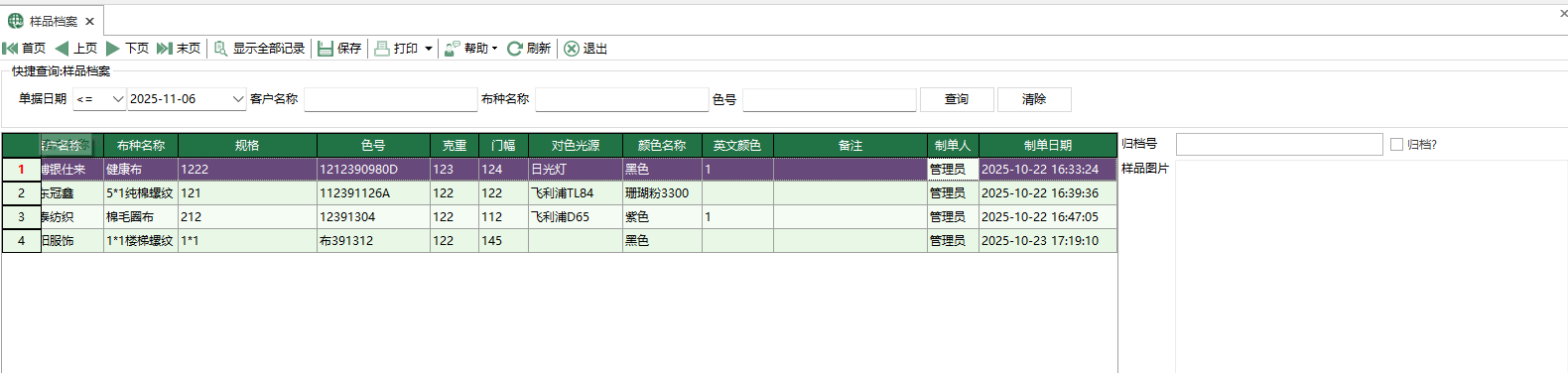Show all records (显示全部记录)
Image resolution: width=1568 pixels, height=373 pixels.
(x=260, y=49)
